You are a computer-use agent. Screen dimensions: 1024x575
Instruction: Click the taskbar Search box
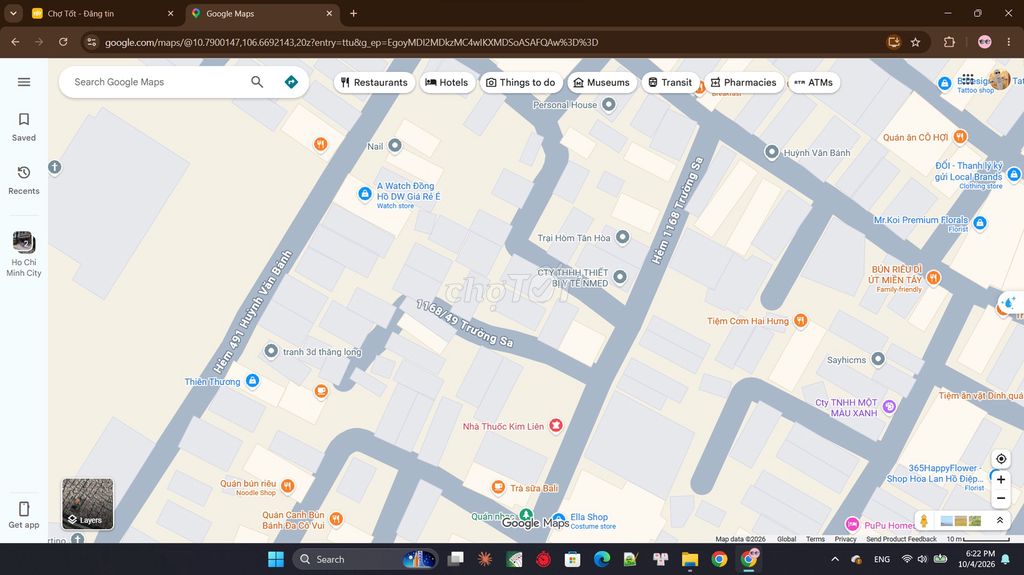pos(366,559)
